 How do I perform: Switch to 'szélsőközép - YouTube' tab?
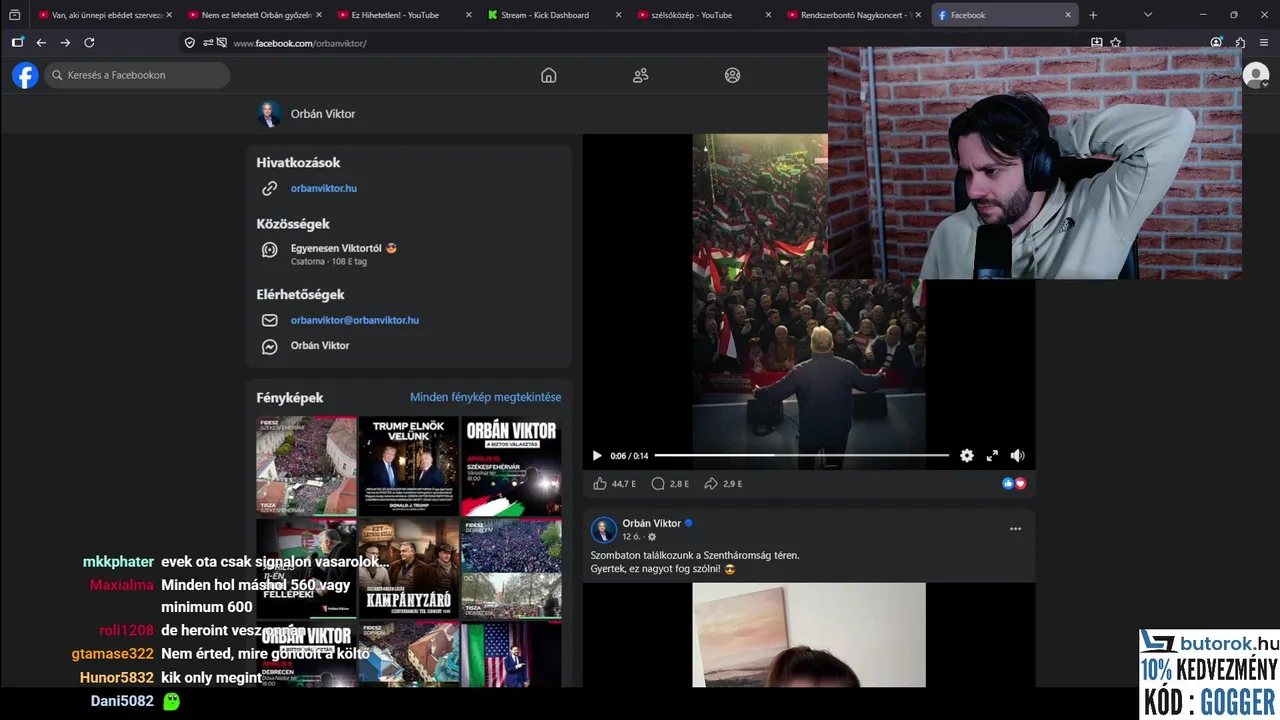tap(703, 15)
